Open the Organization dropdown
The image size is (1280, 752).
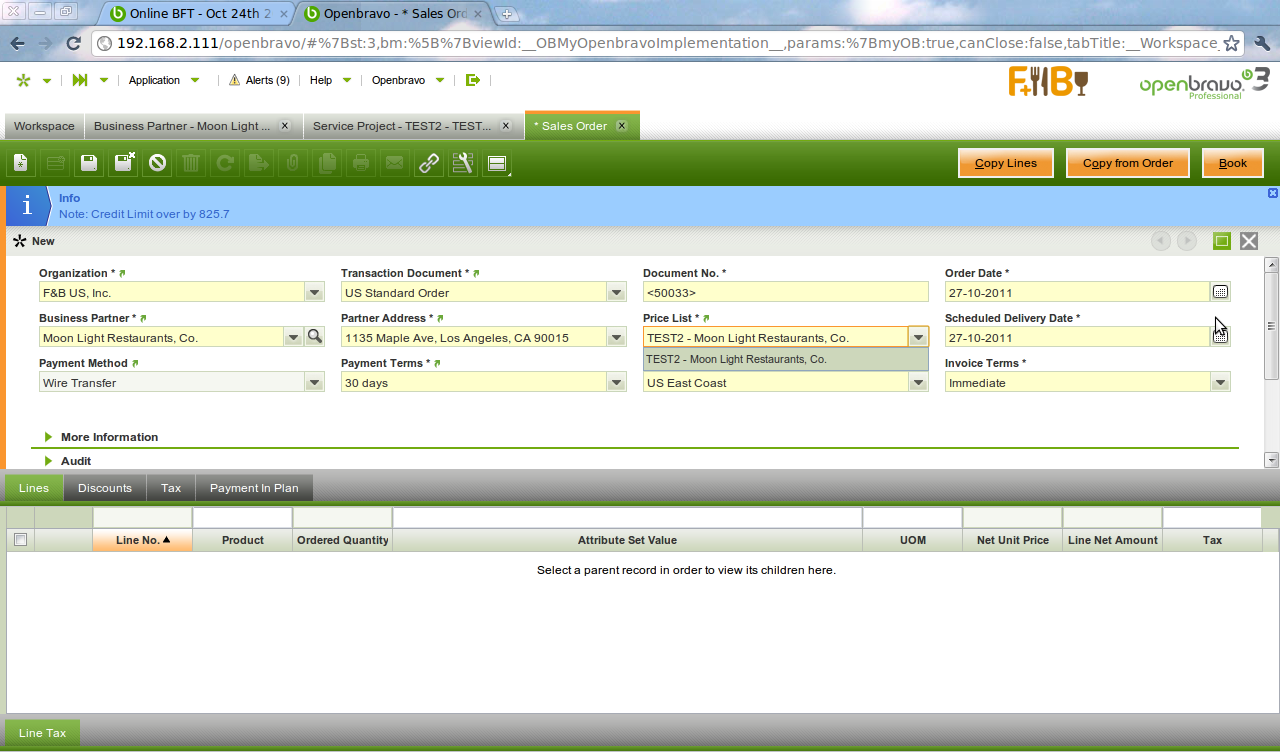314,293
